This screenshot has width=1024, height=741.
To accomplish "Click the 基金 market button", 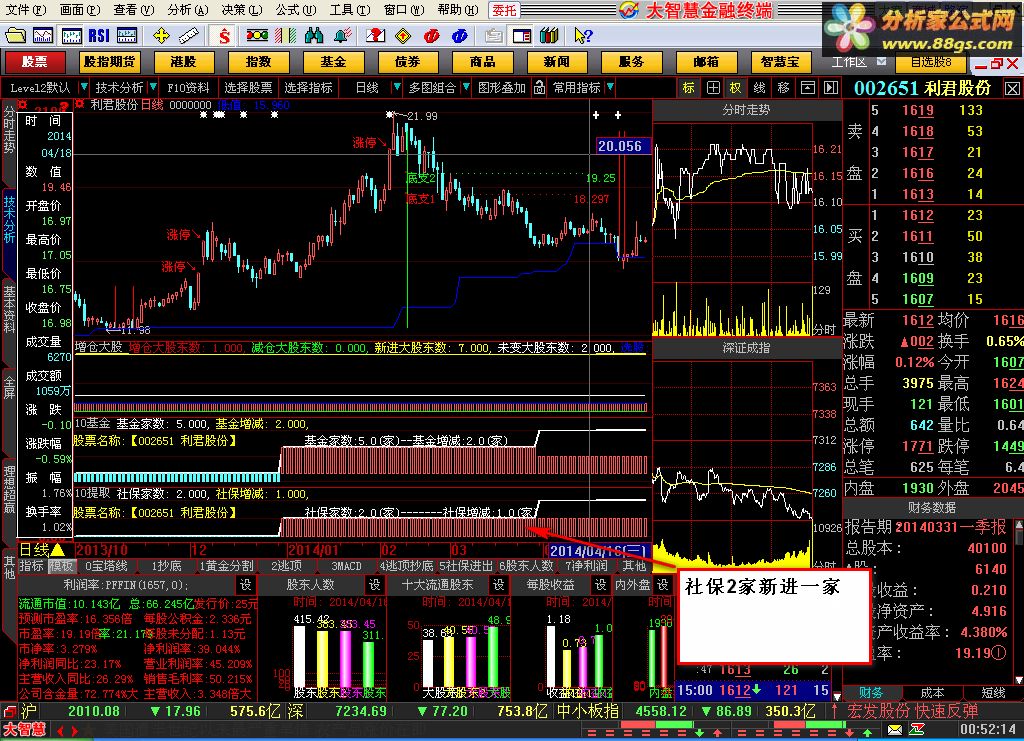I will point(333,62).
